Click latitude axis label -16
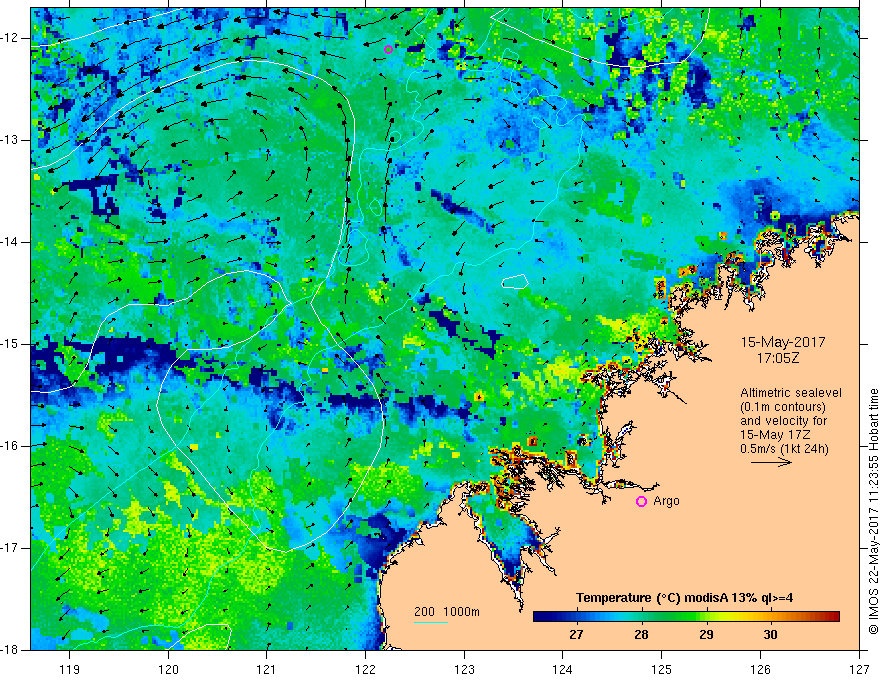The height and width of the screenshot is (680, 880). 10,446
